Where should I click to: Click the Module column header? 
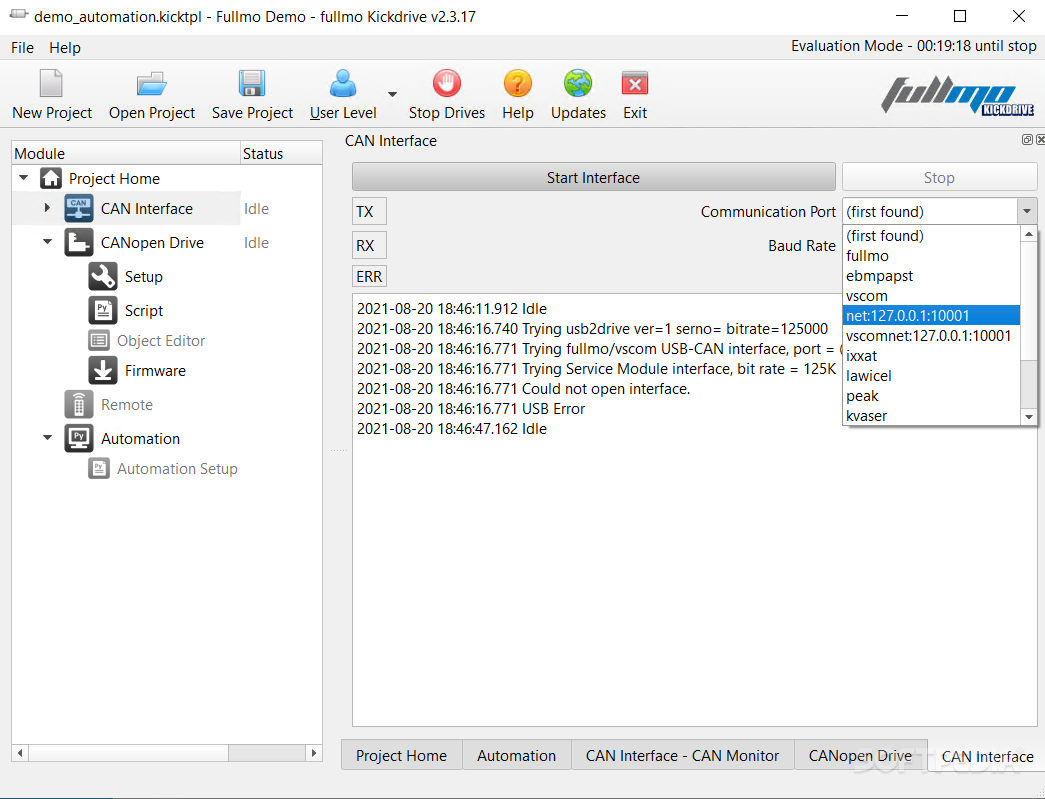[x=126, y=153]
